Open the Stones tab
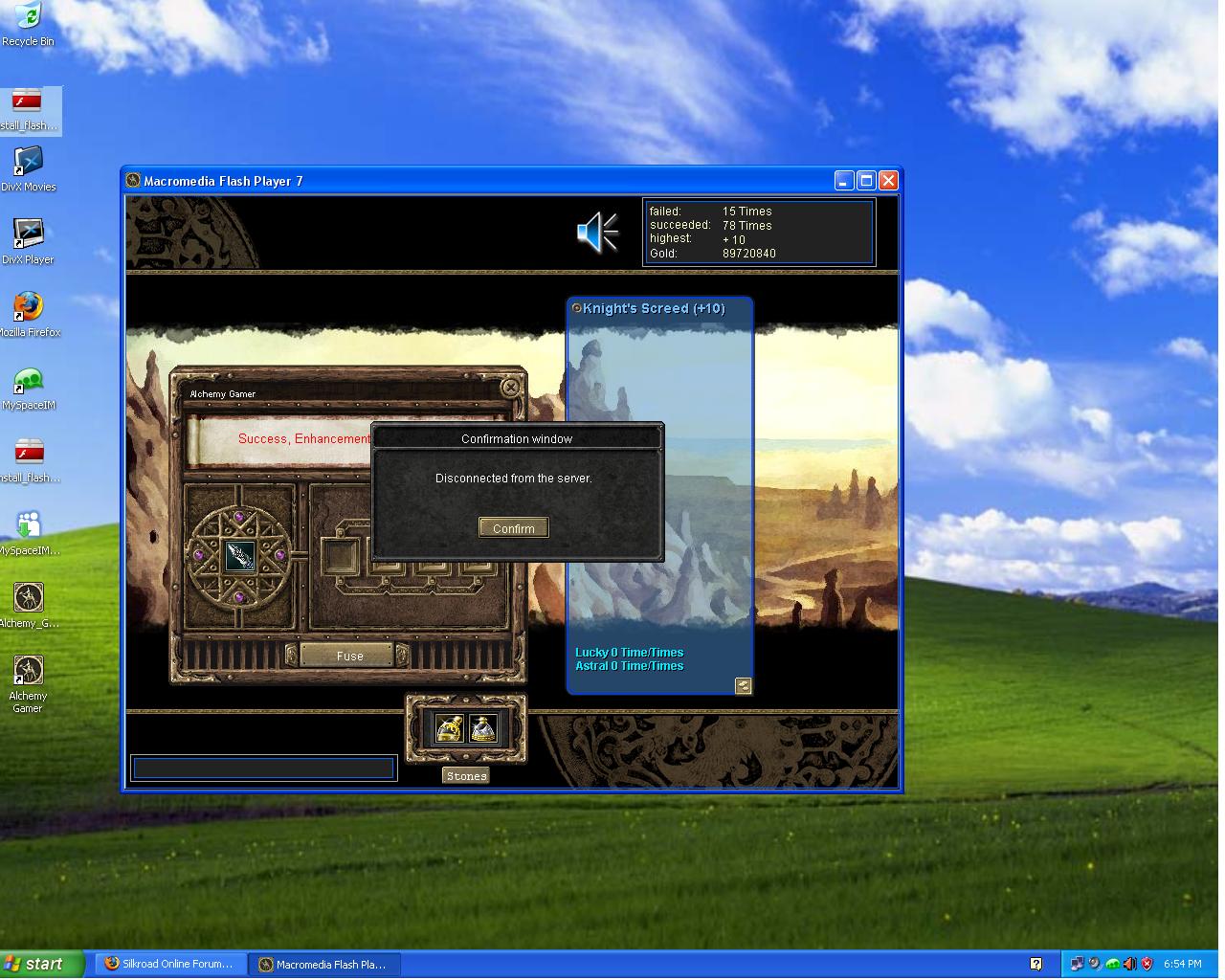Screen dimensions: 1225x980 pos(466,776)
